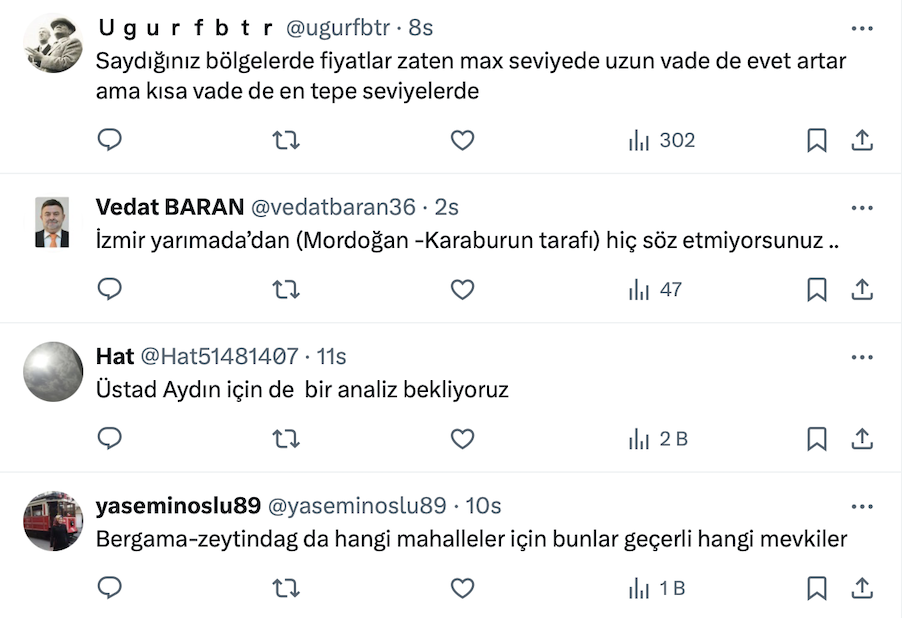Retweet yaseminoslu89's Bergama question
This screenshot has width=902, height=618.
pos(286,588)
